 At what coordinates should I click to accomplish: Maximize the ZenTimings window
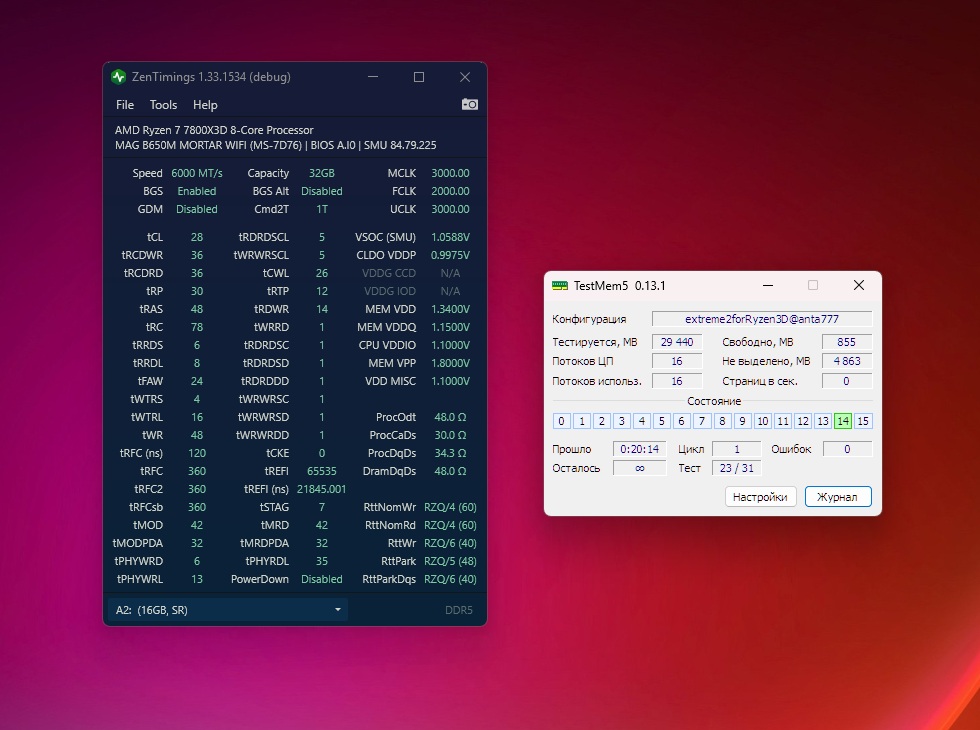tap(419, 77)
